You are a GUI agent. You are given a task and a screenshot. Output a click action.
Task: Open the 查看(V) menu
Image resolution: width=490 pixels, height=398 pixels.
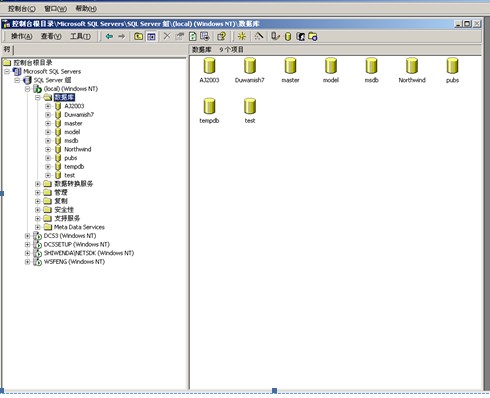point(51,36)
